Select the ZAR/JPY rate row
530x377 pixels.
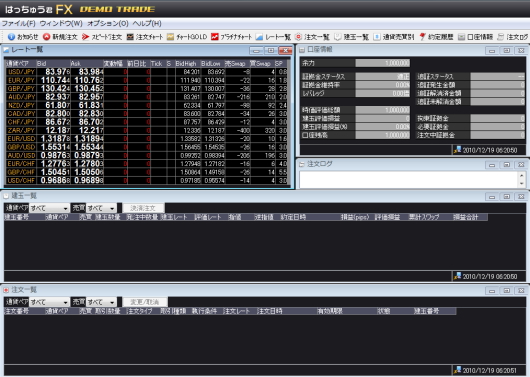pos(146,130)
